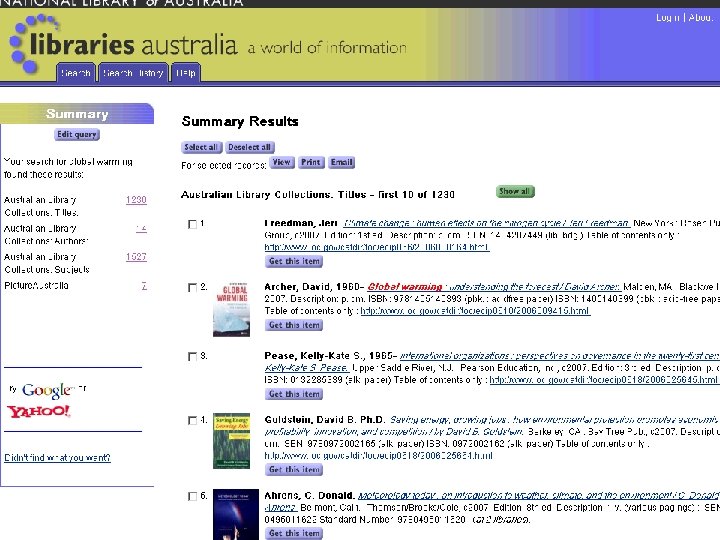Click the Deselect all button

click(x=250, y=147)
